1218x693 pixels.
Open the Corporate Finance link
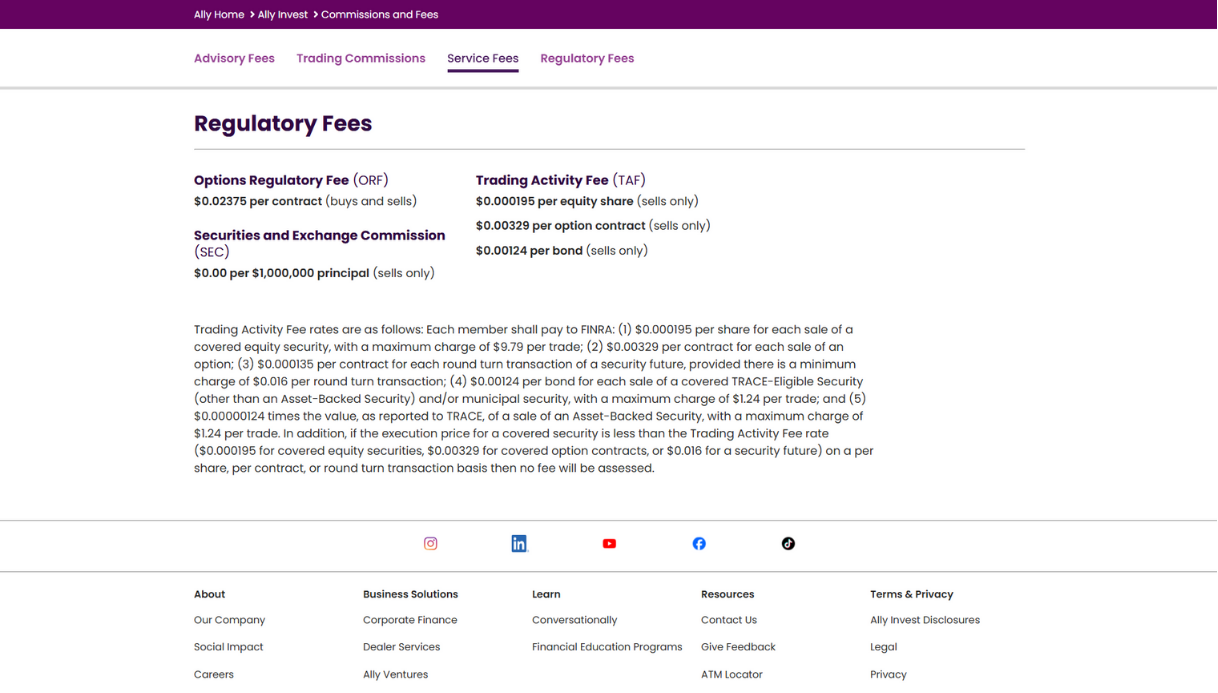coord(410,620)
